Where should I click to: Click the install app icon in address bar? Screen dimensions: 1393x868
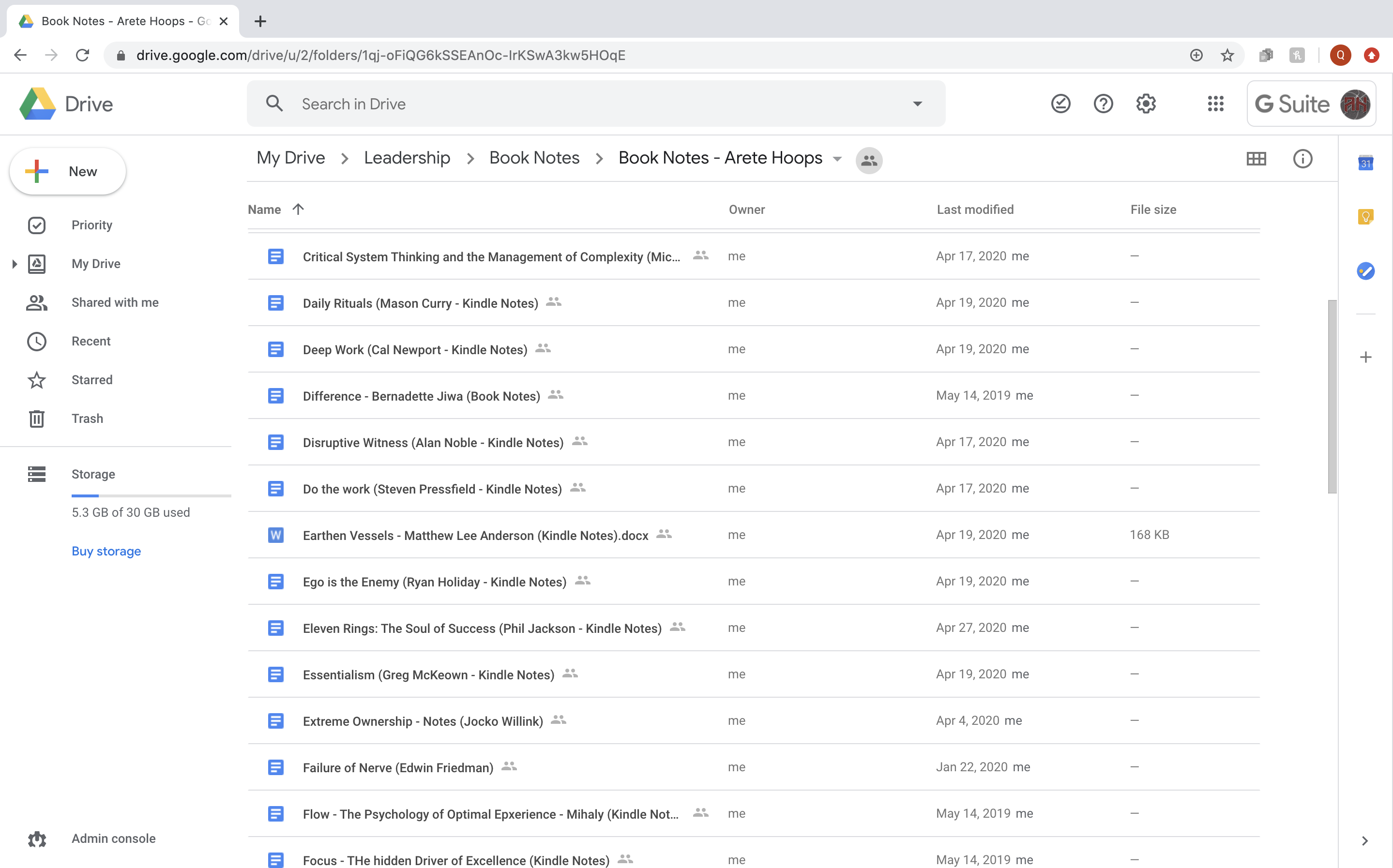[1196, 56]
